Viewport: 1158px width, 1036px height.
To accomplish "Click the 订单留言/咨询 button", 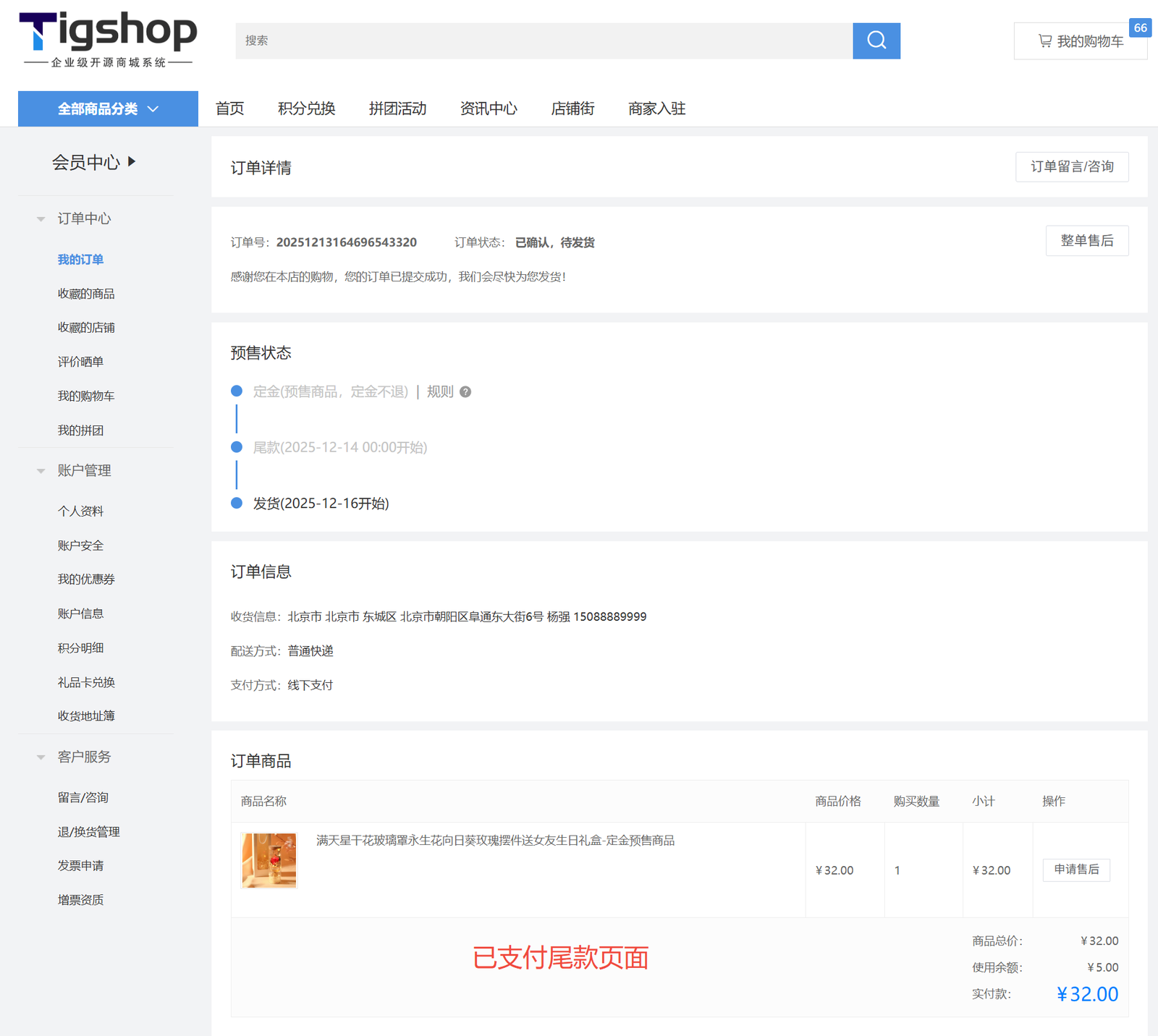I will tap(1071, 166).
